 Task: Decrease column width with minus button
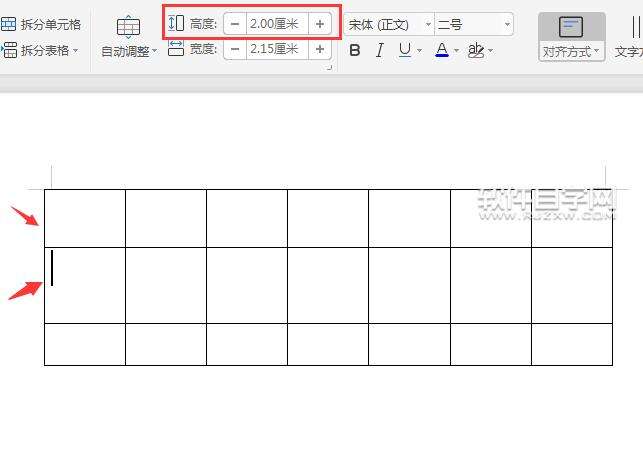pyautogui.click(x=235, y=49)
